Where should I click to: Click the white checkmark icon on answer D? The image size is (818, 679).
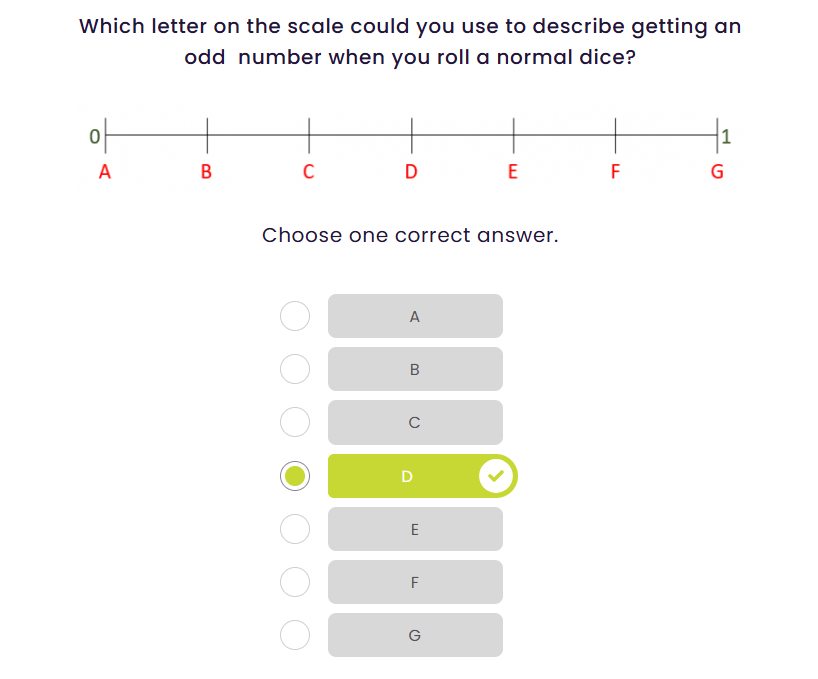pos(496,476)
